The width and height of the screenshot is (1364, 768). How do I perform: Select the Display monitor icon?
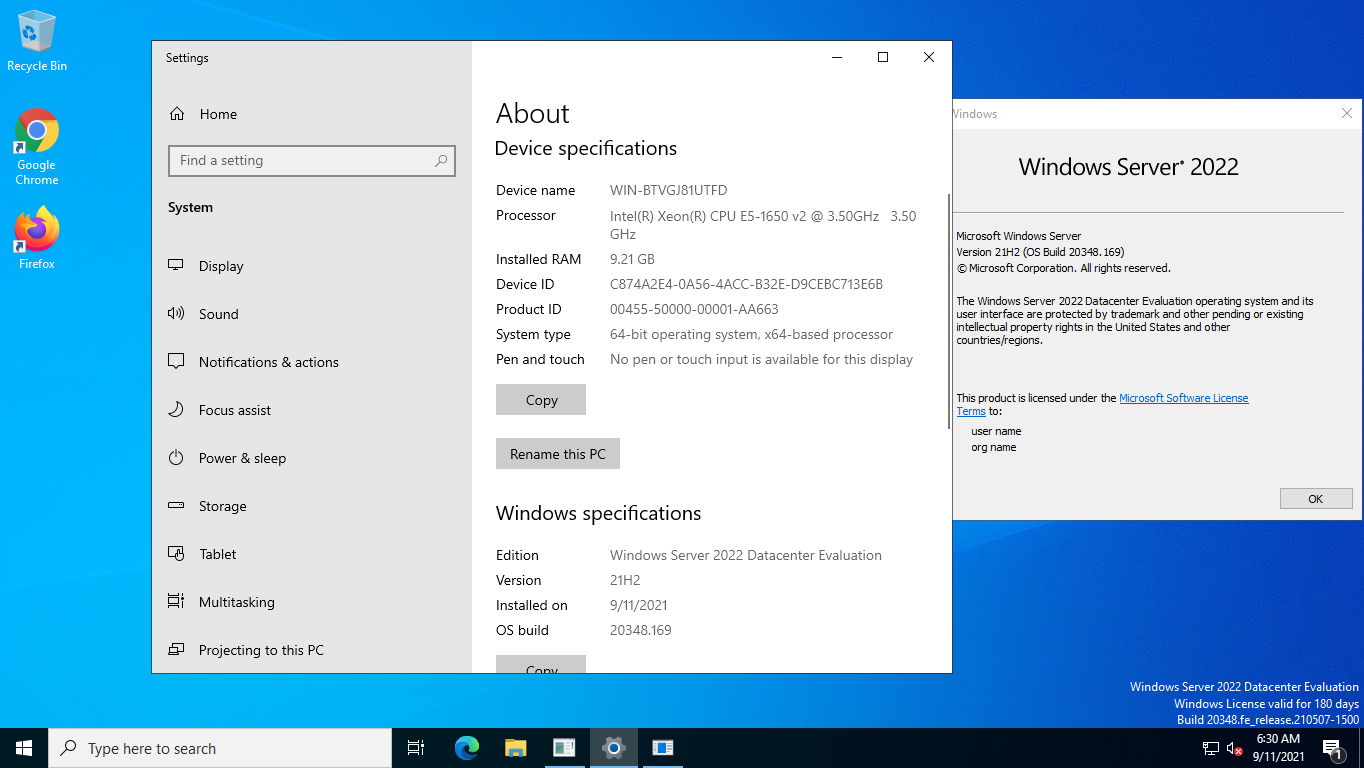tap(176, 266)
